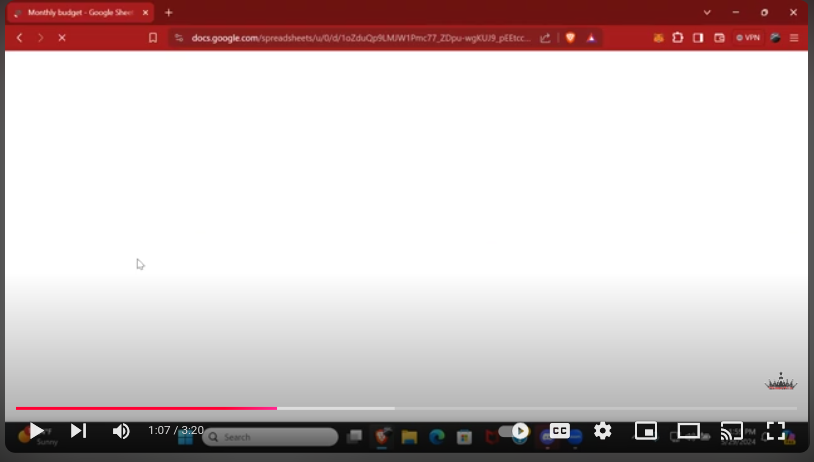
Task: Click the Monthly budget browser tab
Action: coord(78,13)
